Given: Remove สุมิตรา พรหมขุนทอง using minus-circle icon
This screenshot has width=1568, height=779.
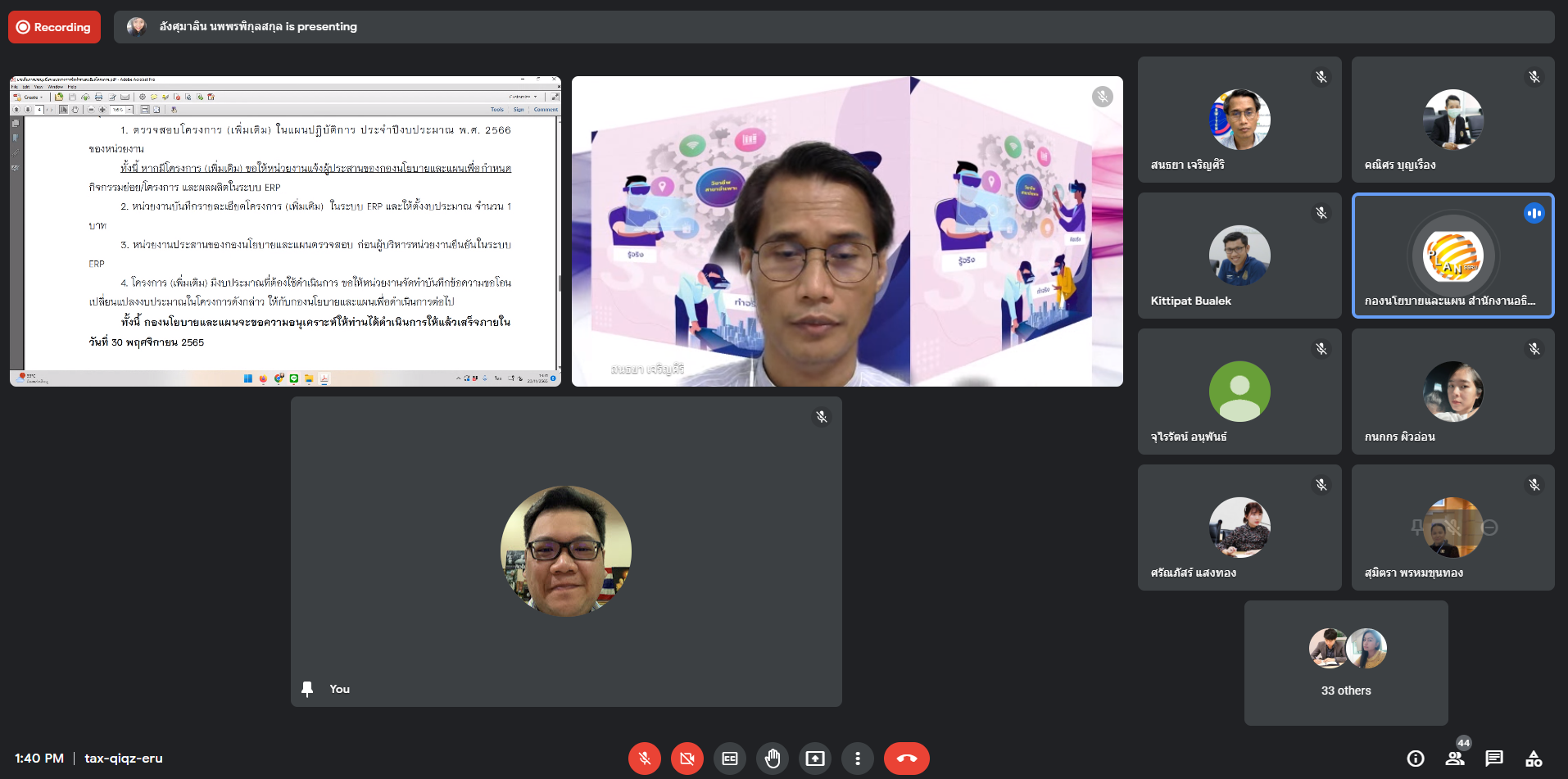Looking at the screenshot, I should (x=1490, y=528).
